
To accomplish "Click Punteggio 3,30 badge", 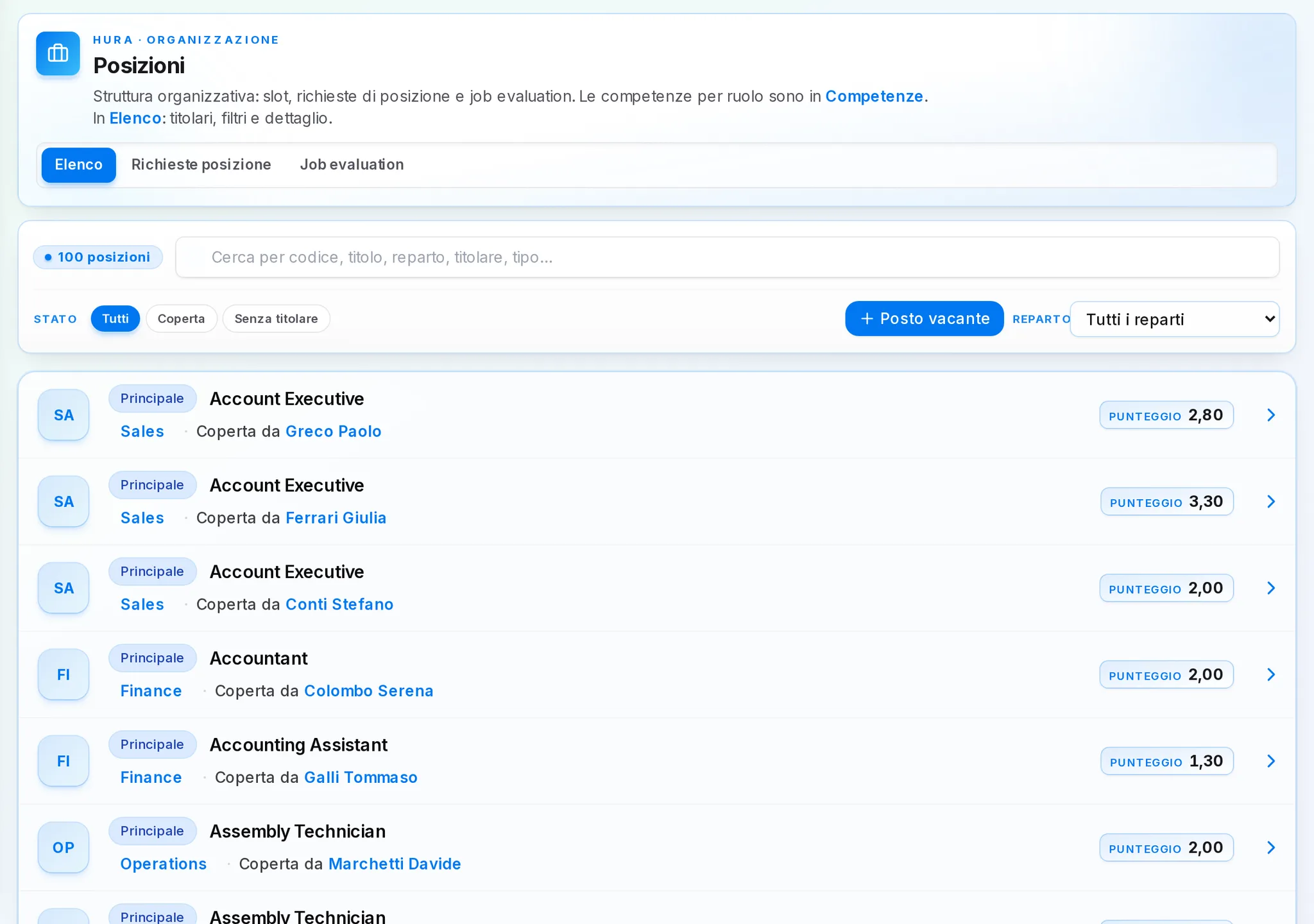I will [x=1166, y=502].
